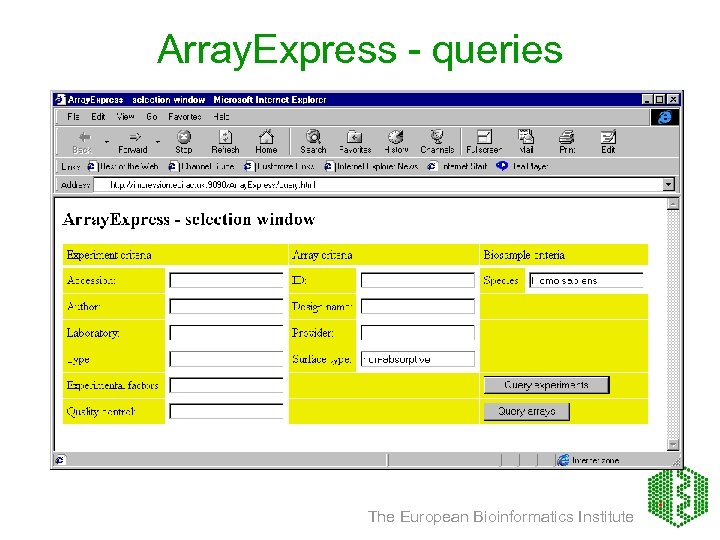Open the Go menu
The image size is (720, 540).
tap(152, 117)
